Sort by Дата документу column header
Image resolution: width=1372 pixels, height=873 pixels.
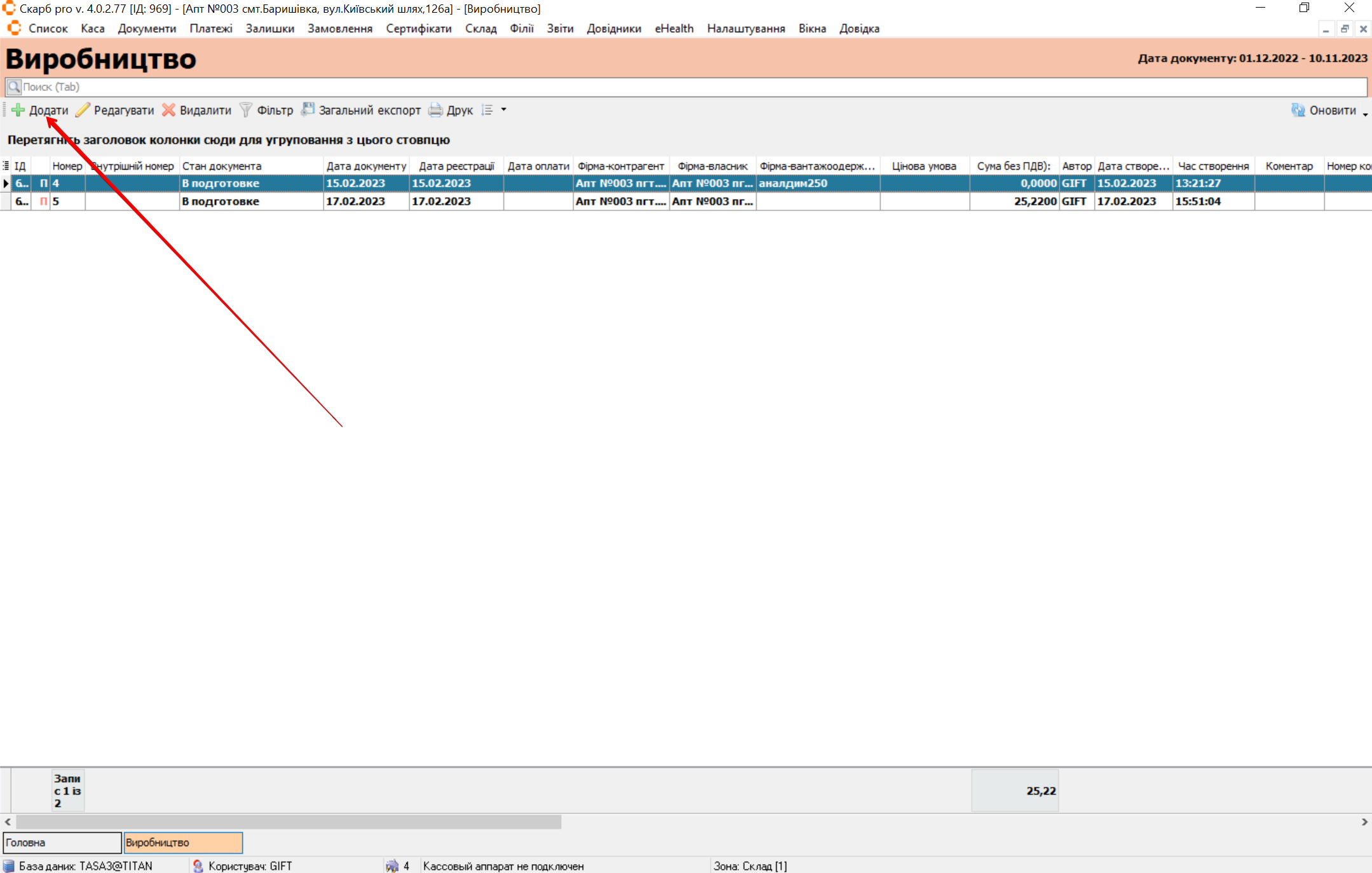(366, 166)
